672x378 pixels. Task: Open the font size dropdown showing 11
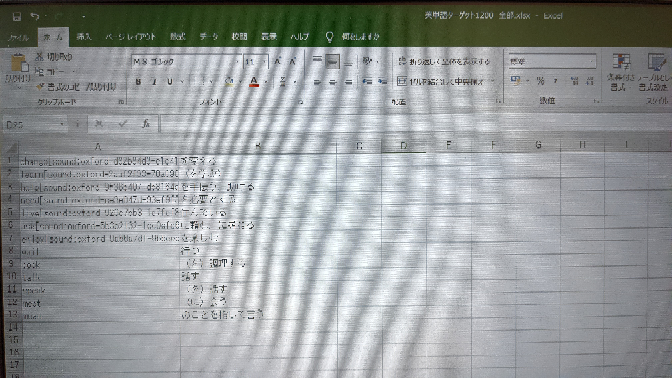pos(264,62)
